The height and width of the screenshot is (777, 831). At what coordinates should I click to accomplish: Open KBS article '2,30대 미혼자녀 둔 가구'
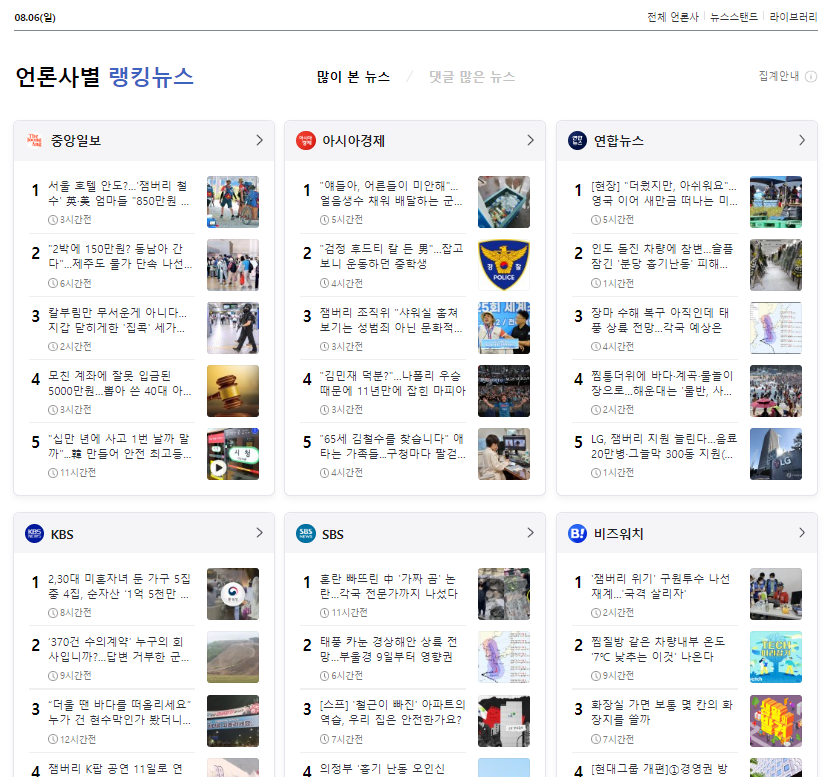point(119,586)
